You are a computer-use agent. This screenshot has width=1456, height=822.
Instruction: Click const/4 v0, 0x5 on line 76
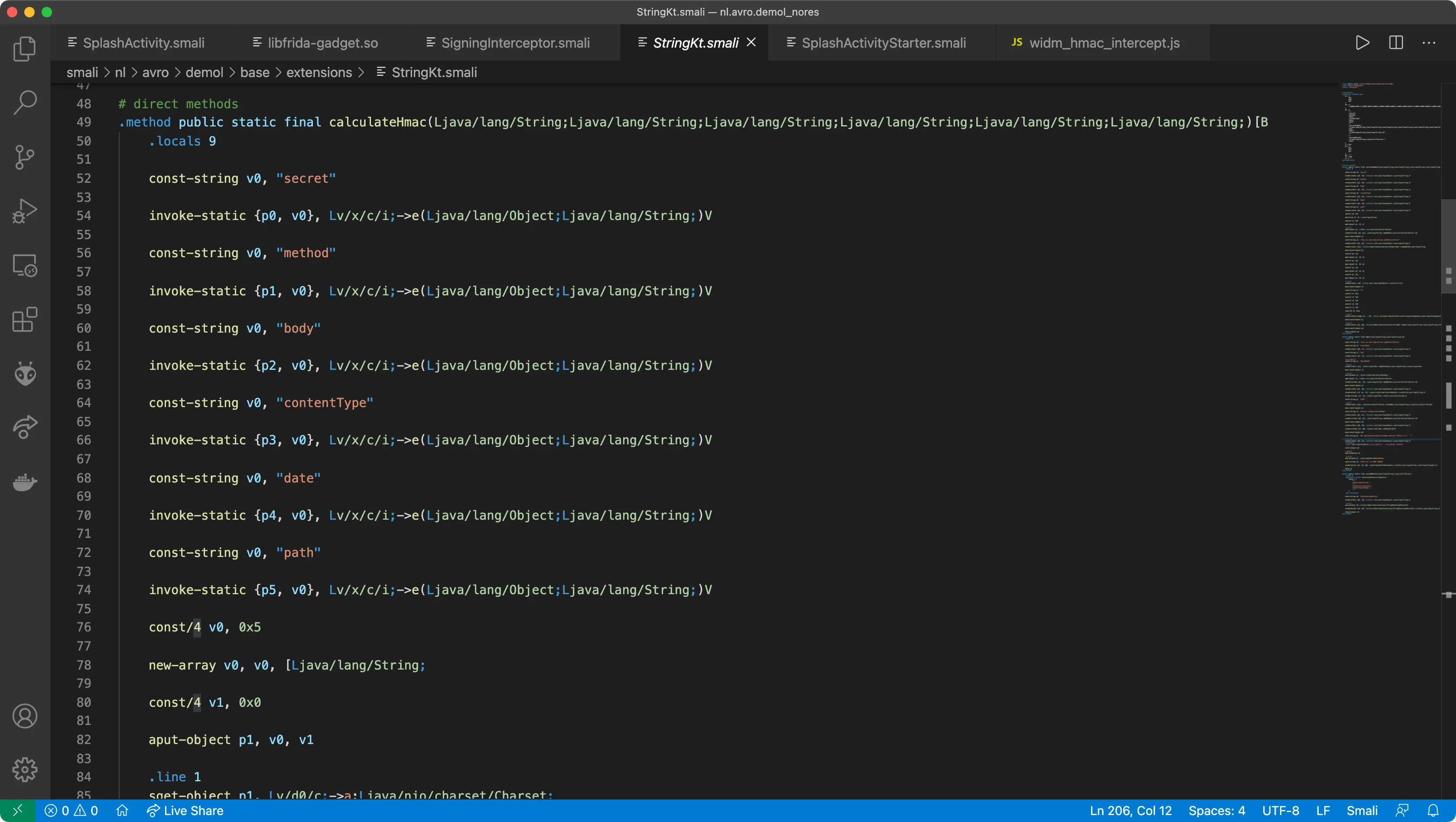[x=205, y=627]
